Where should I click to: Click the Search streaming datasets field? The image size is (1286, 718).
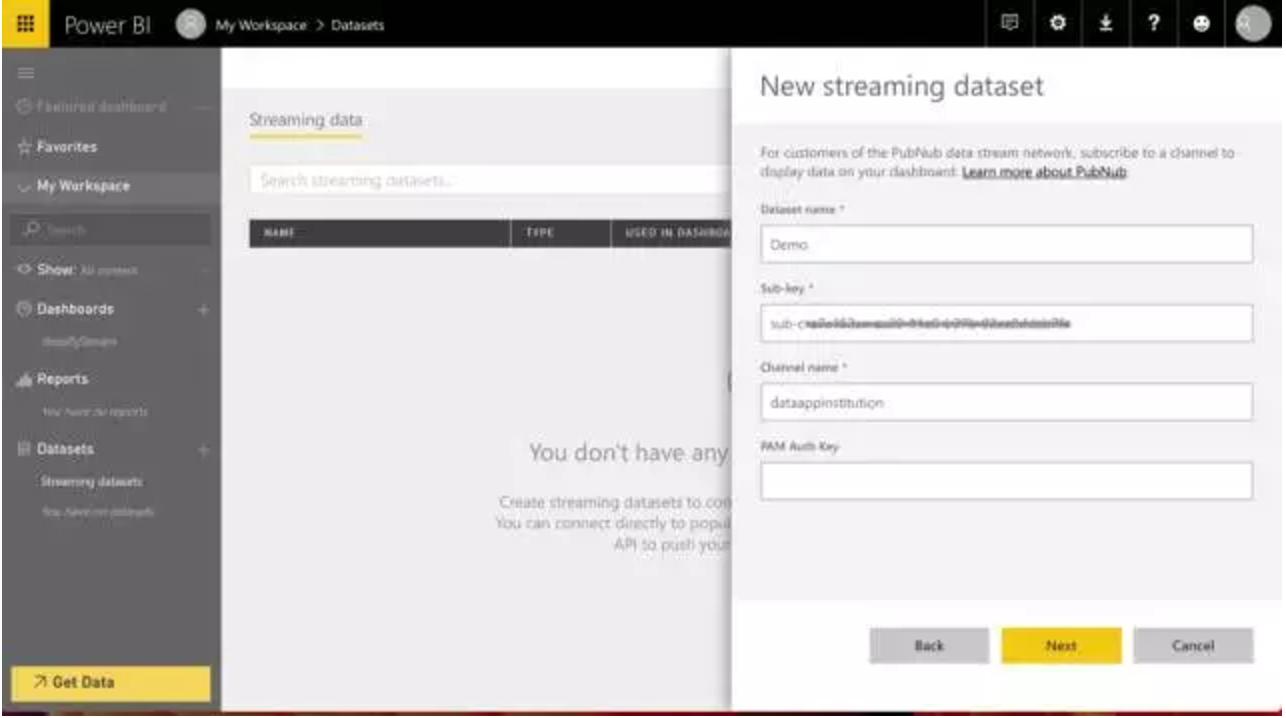point(490,181)
